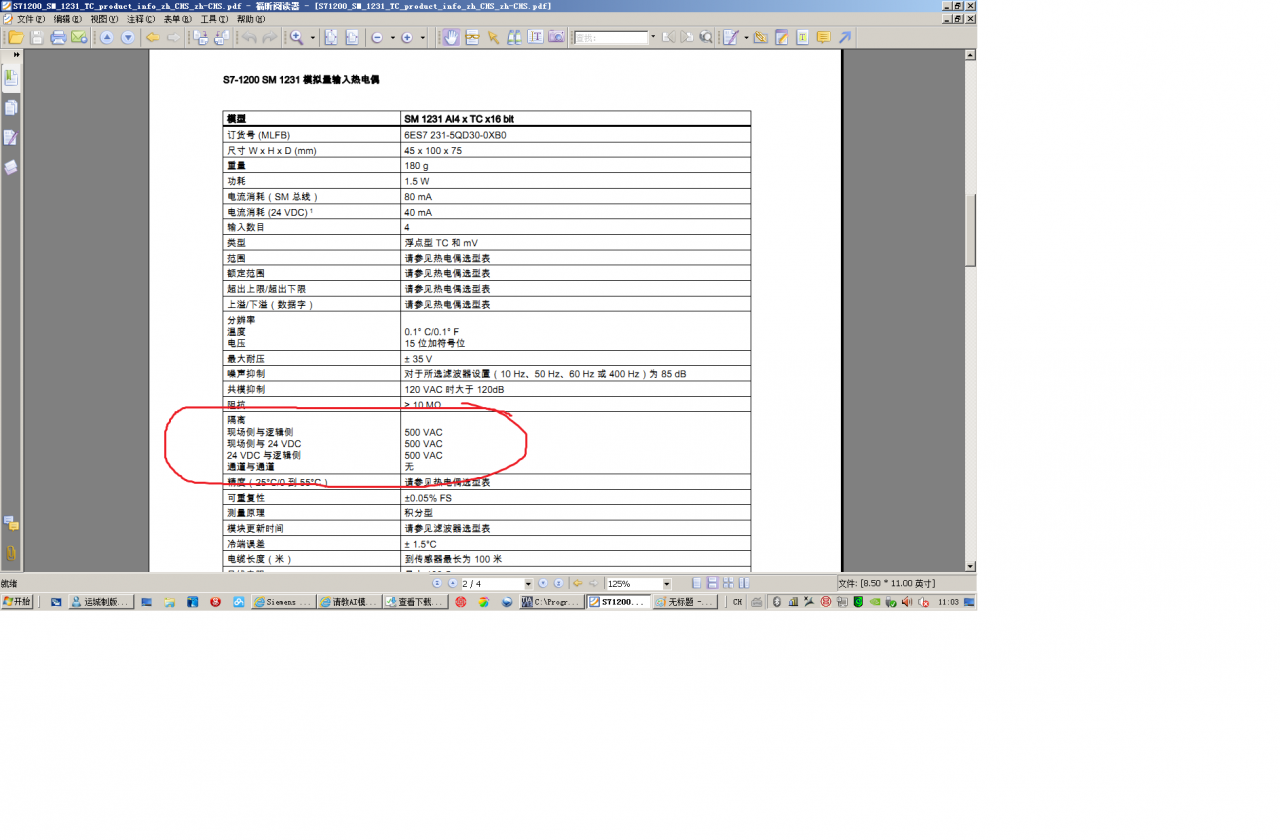Click inside the find text input box
This screenshot has width=1280, height=840.
[611, 37]
